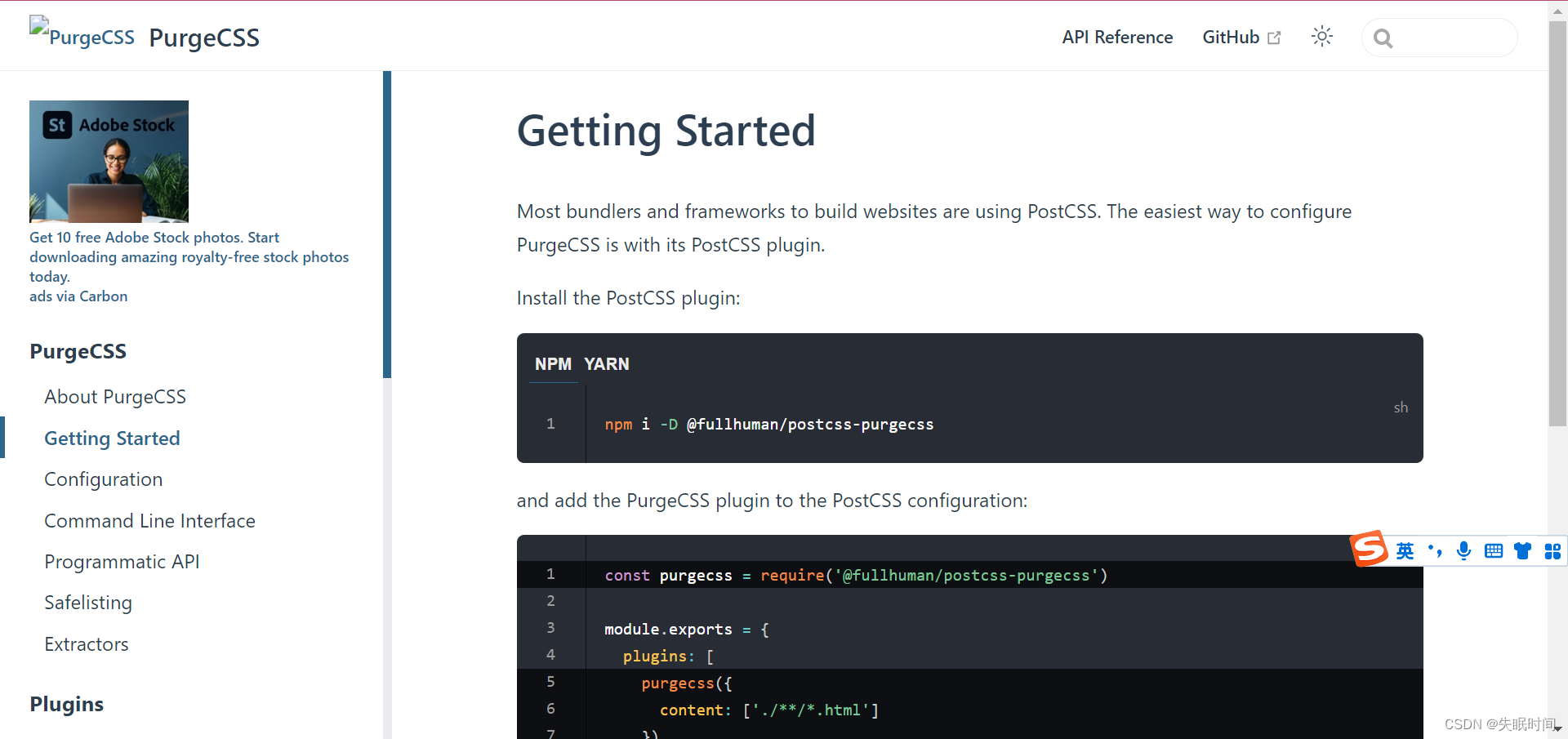The height and width of the screenshot is (739, 1568).
Task: Click the page vertical scrollbar thumb
Action: click(x=1557, y=223)
